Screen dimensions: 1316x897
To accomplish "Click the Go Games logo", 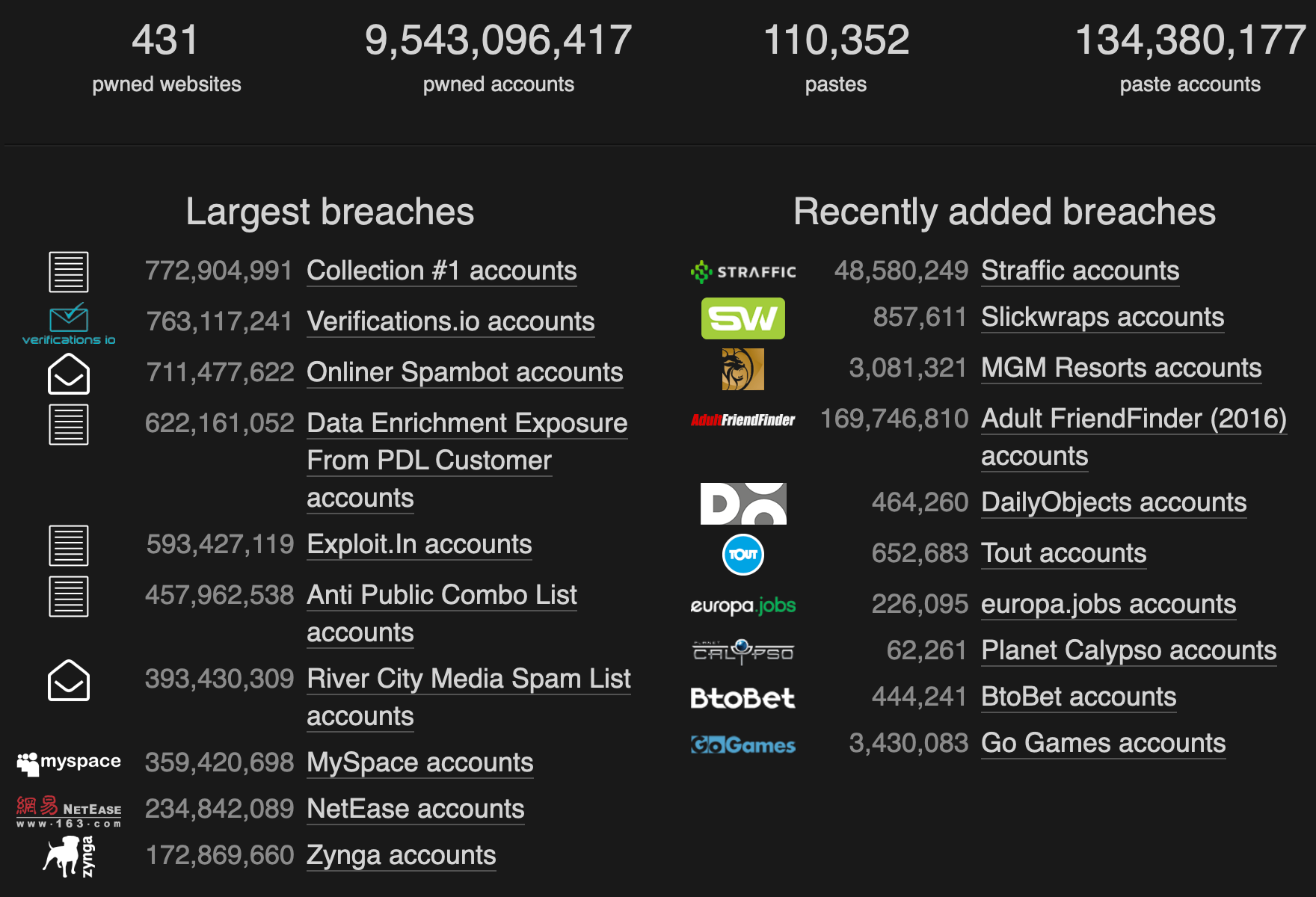I will tap(742, 745).
